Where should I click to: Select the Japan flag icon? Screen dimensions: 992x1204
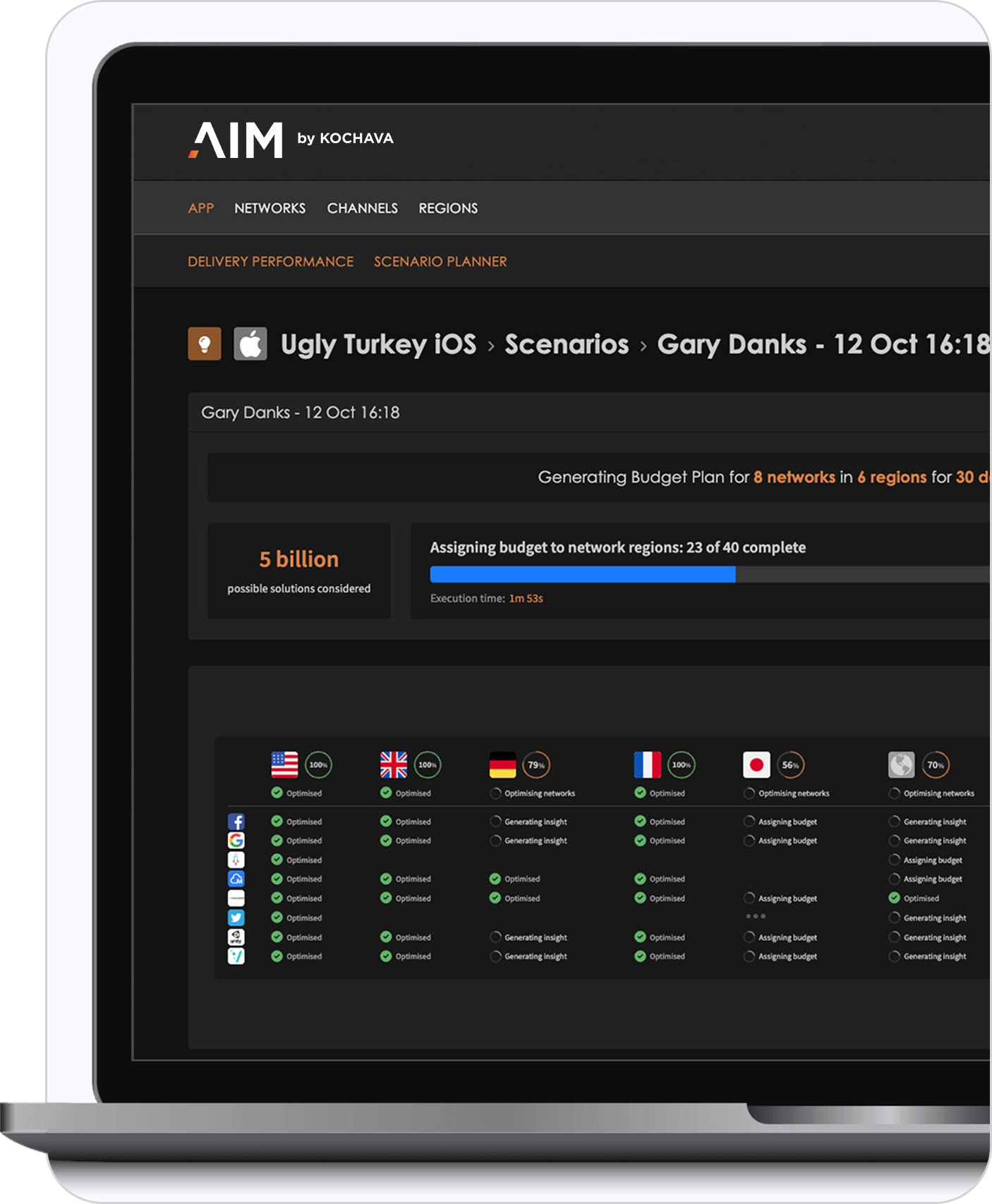tap(756, 765)
